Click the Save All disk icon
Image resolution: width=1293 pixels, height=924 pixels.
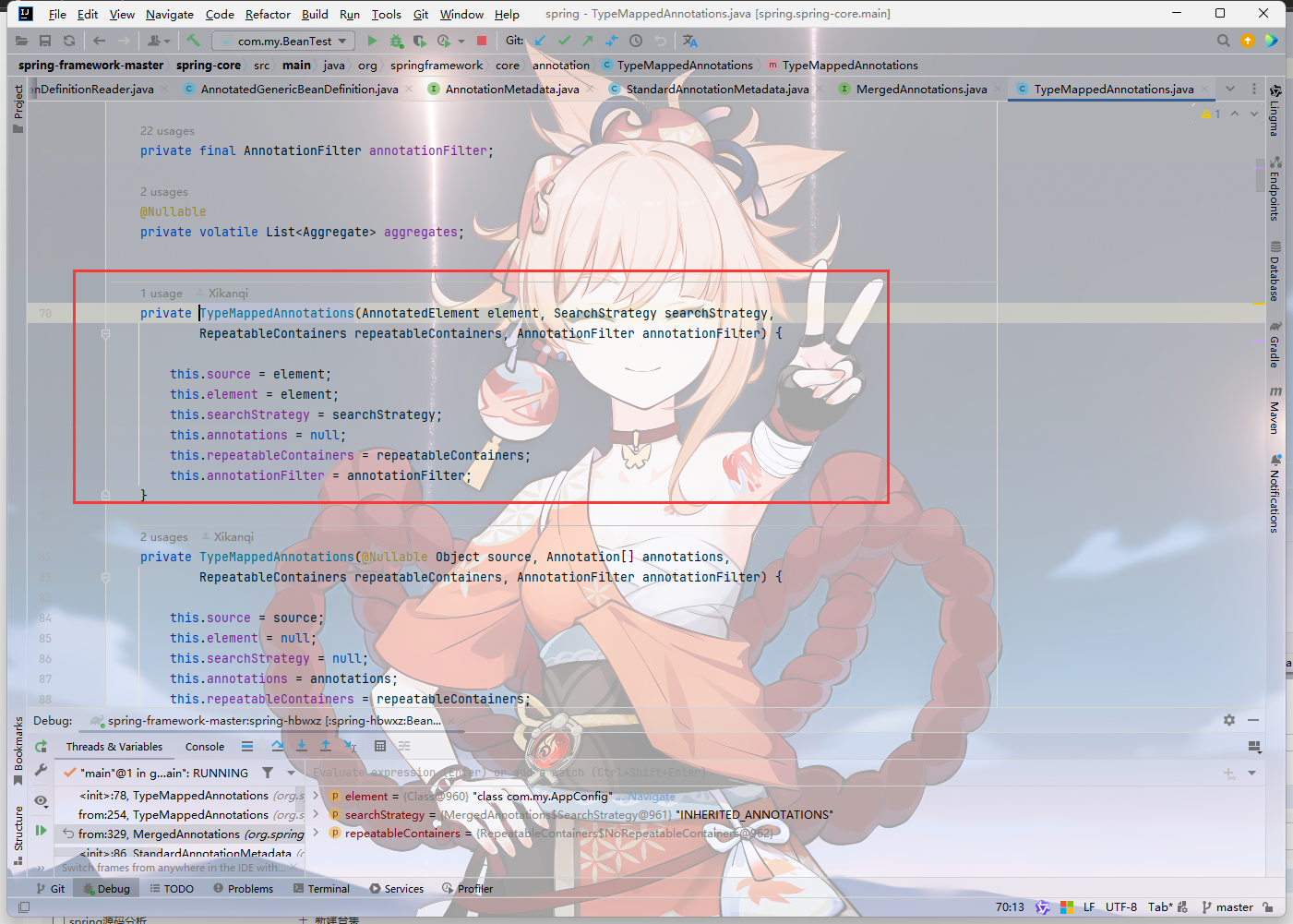tap(45, 41)
